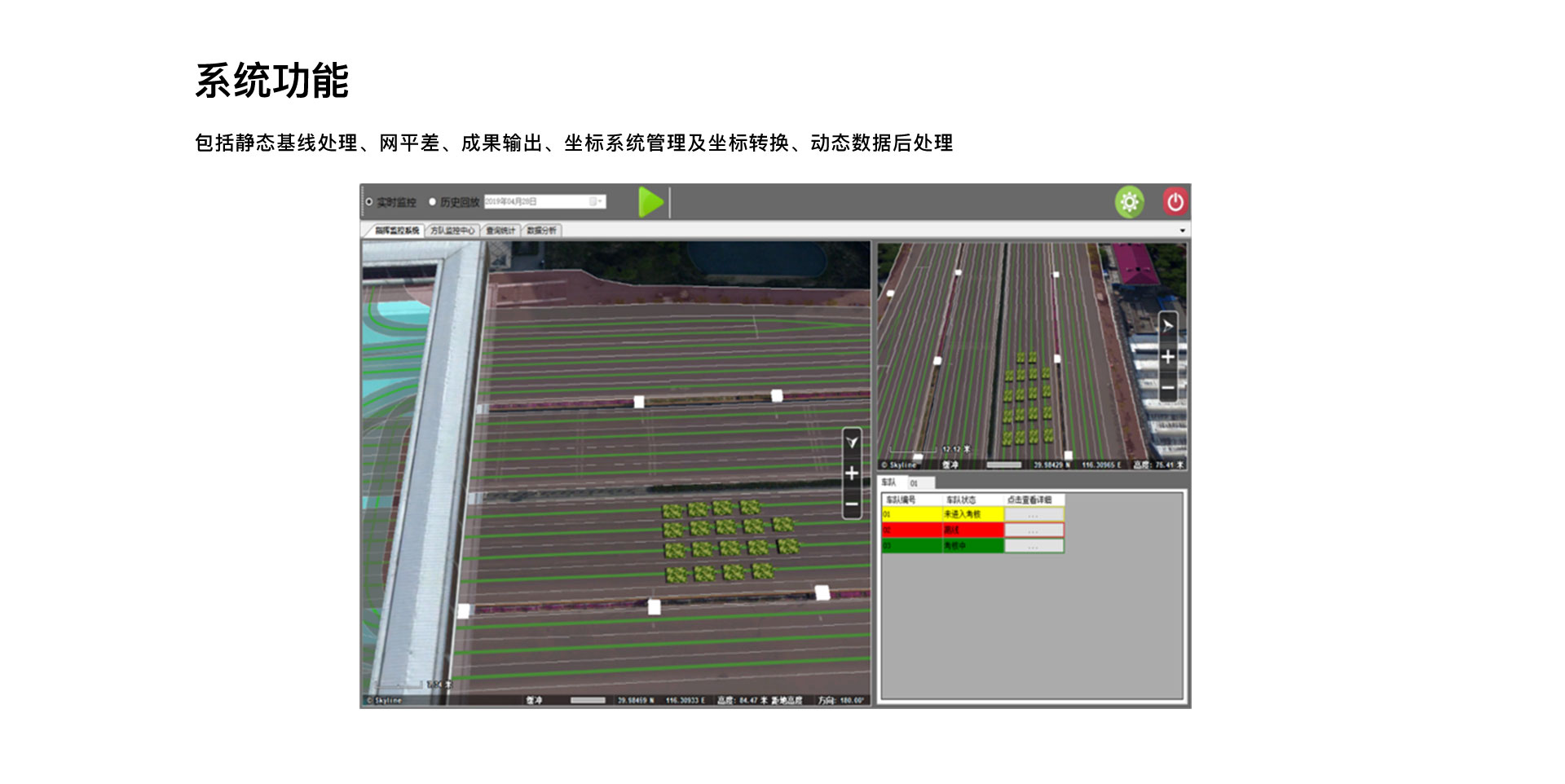Select the 实时监控 radio button
1565x784 pixels.
(x=369, y=201)
